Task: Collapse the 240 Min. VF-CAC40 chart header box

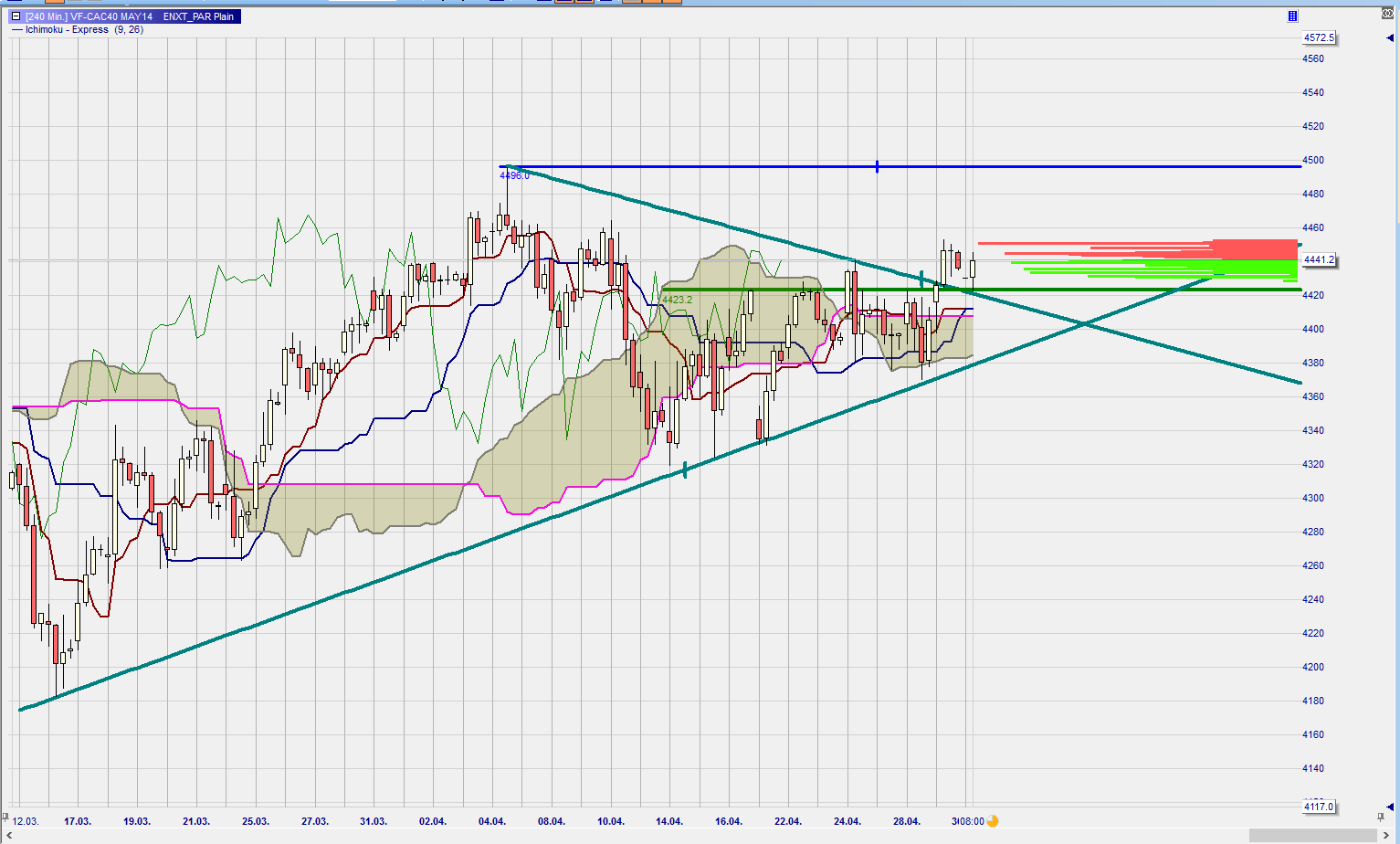Action: click(x=16, y=16)
